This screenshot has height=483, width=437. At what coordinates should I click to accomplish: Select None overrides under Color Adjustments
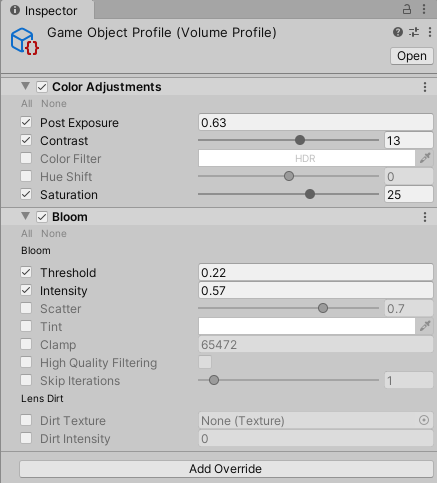54,104
